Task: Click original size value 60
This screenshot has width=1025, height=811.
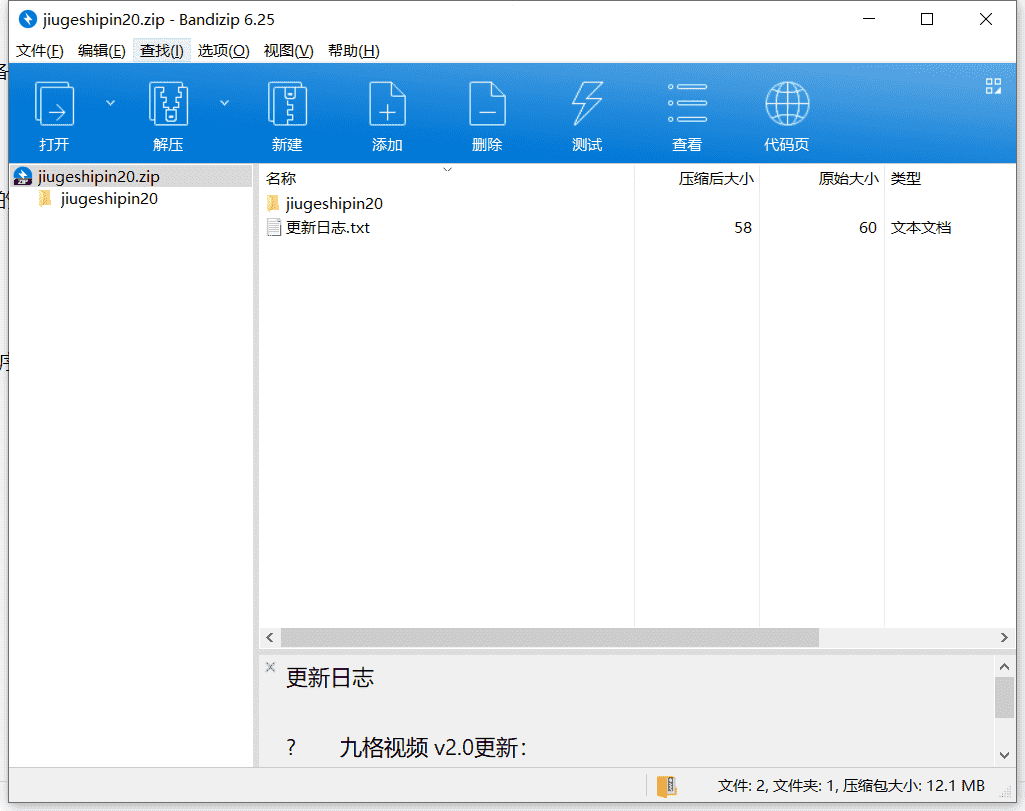Action: coord(867,227)
